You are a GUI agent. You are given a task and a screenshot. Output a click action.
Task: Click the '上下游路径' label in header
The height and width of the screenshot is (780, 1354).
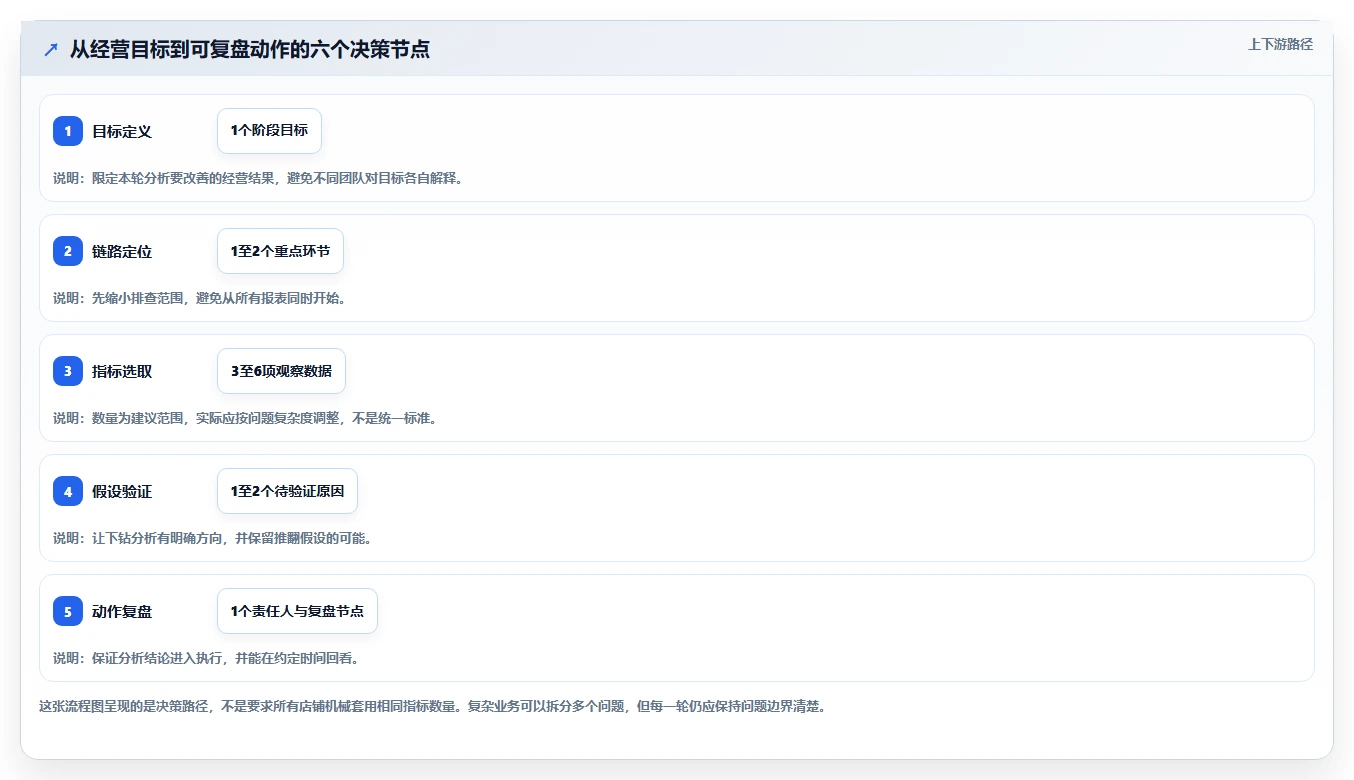click(1280, 44)
